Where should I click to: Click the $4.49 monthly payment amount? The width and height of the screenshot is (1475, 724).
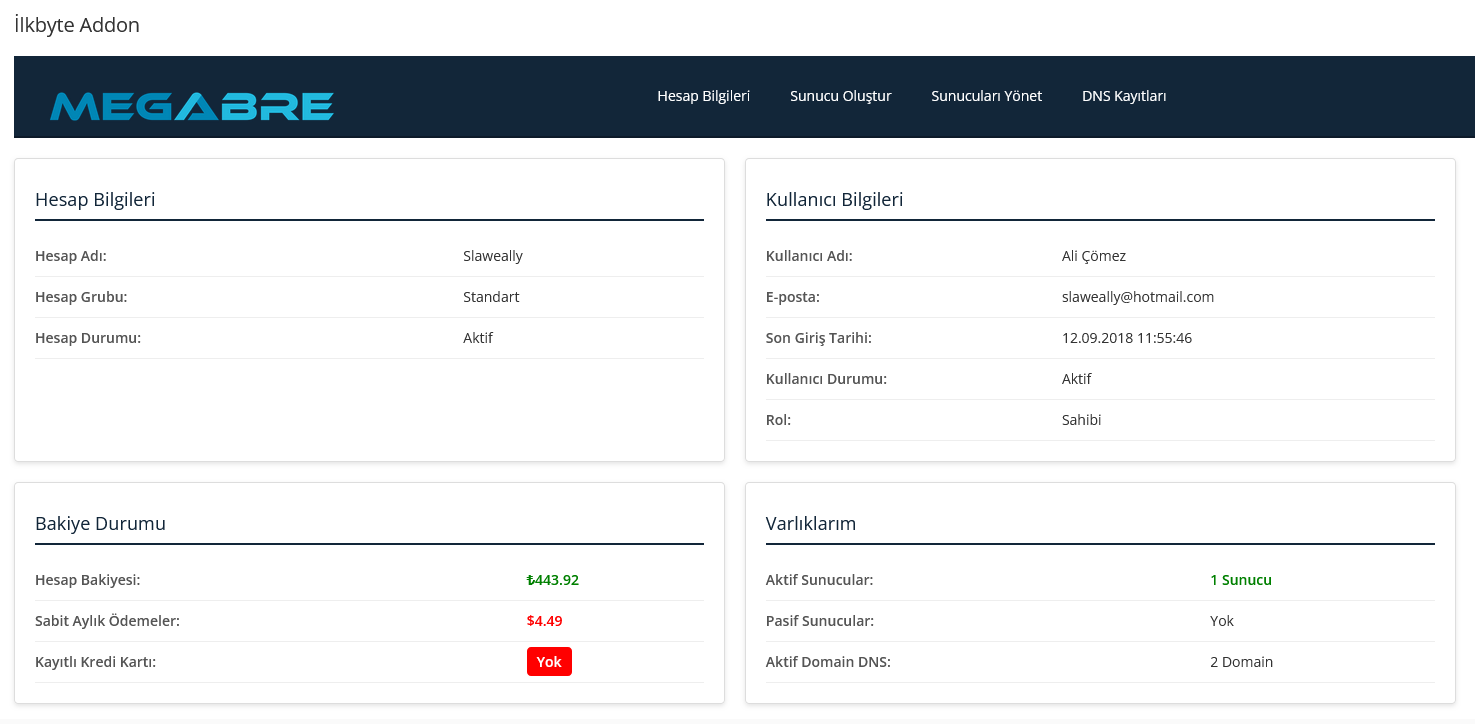click(544, 621)
